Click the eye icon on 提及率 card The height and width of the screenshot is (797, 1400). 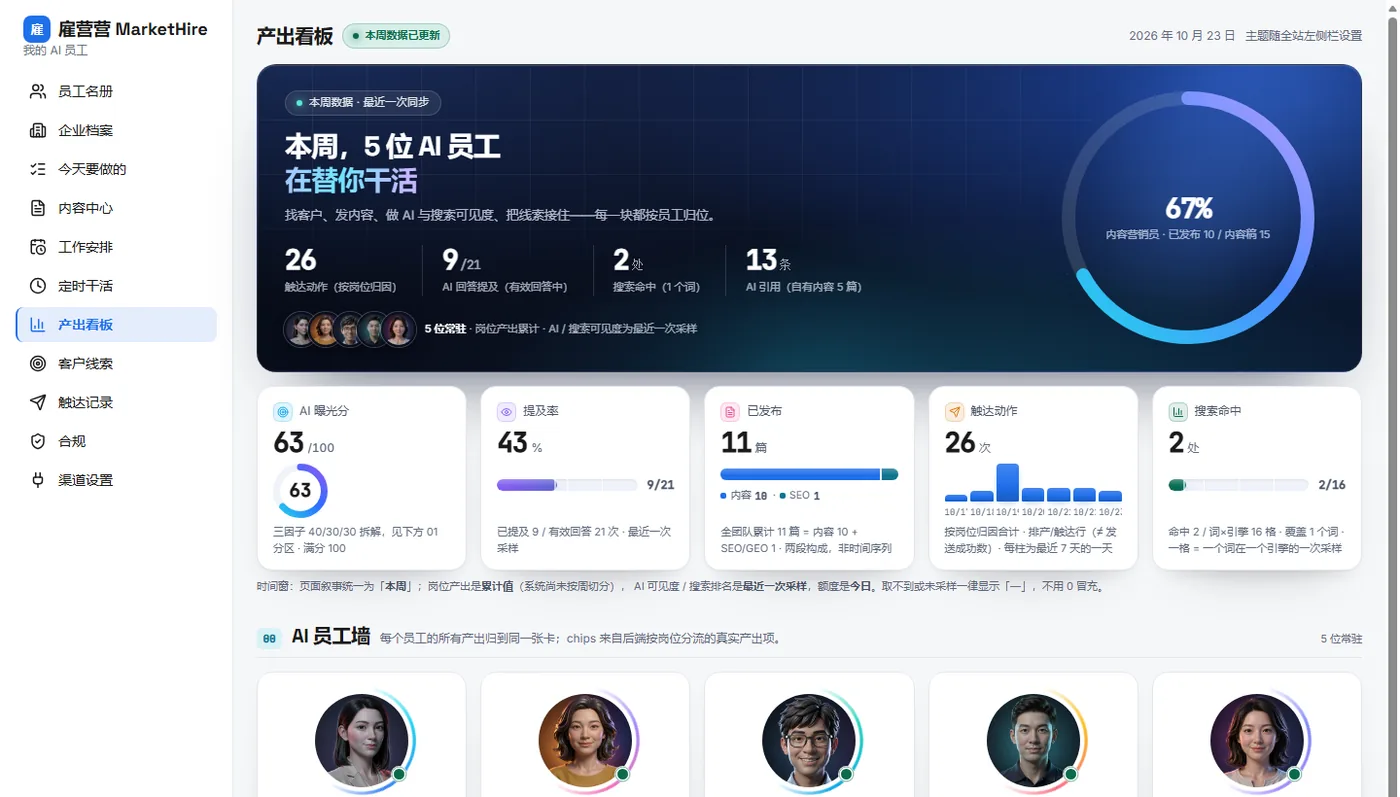[507, 411]
